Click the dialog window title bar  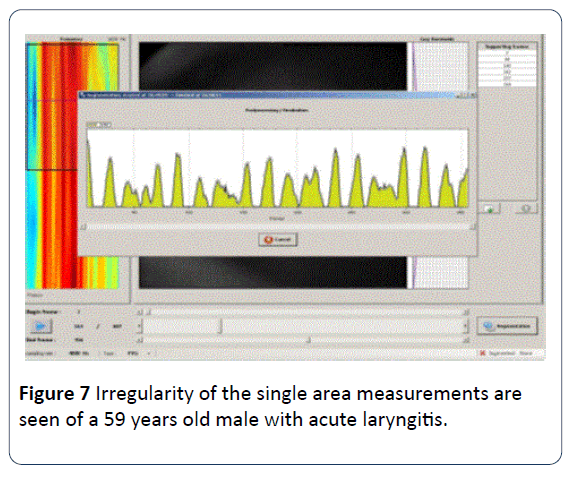coord(277,95)
